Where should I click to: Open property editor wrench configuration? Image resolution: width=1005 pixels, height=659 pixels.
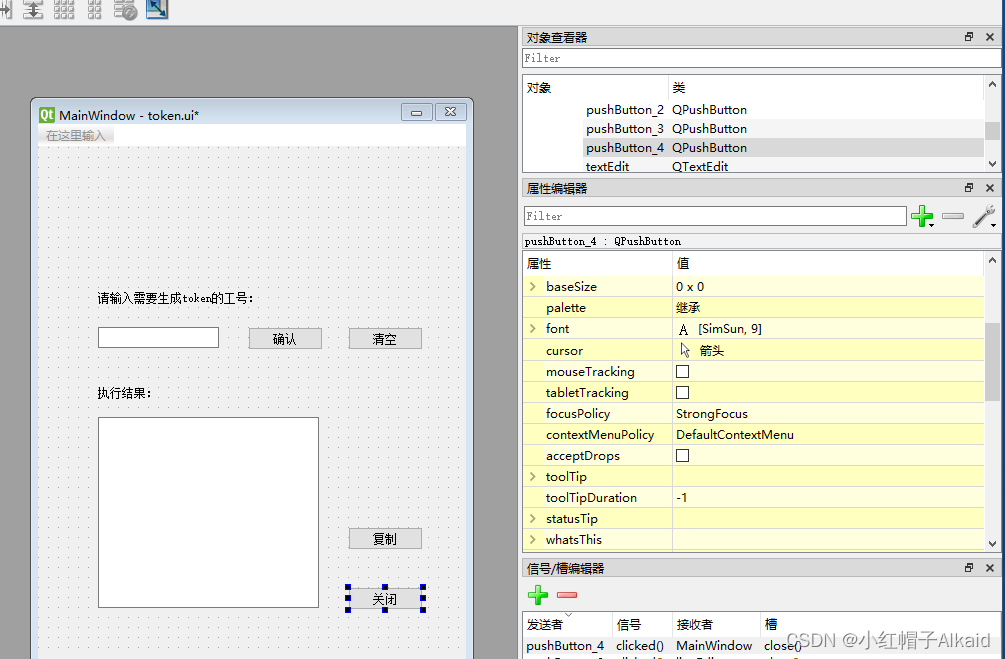[x=984, y=216]
